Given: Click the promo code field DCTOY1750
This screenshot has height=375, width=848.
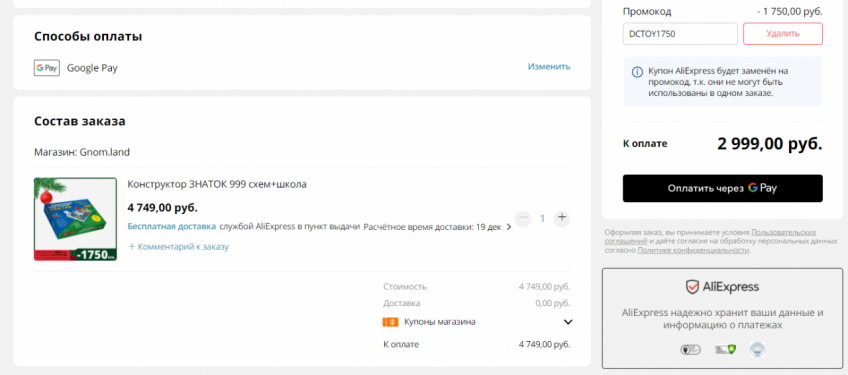Looking at the screenshot, I should [x=680, y=34].
